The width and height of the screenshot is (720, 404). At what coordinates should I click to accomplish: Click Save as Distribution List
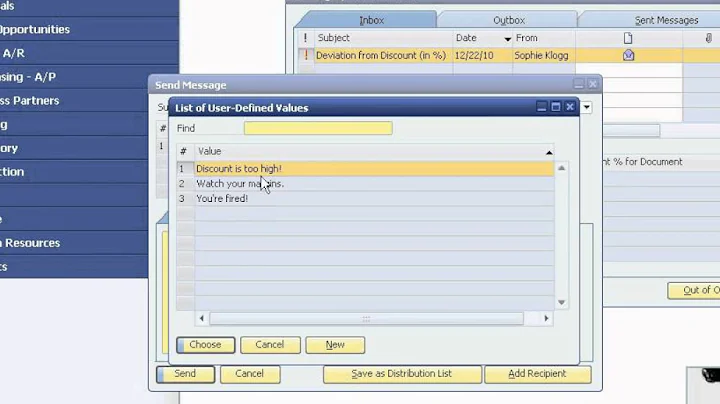pos(402,374)
